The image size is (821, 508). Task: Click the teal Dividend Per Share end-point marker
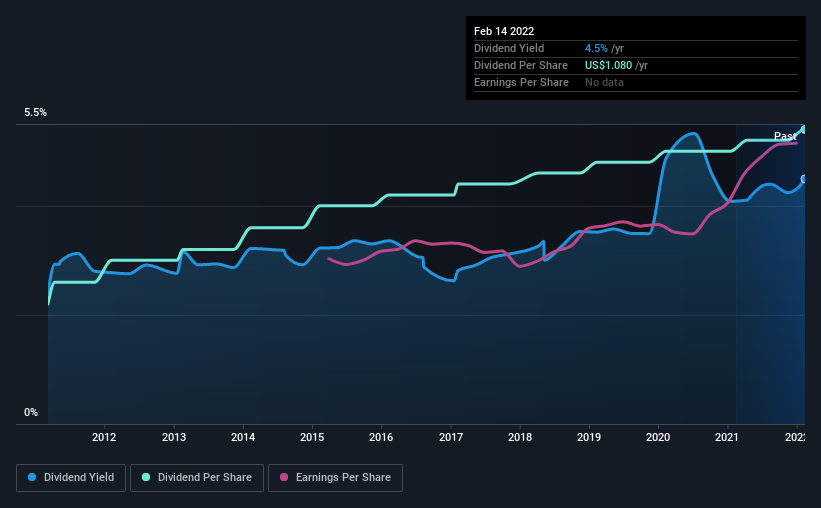tap(804, 129)
